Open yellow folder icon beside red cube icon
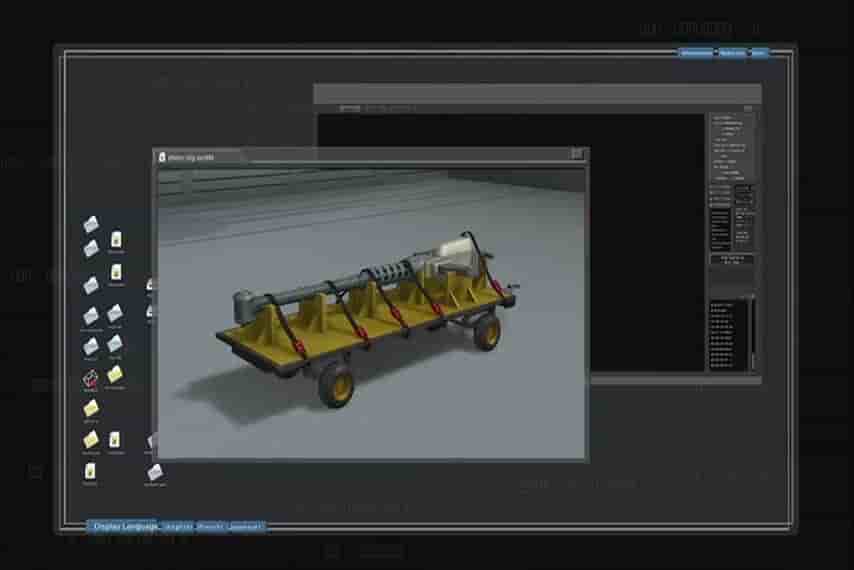 click(115, 375)
